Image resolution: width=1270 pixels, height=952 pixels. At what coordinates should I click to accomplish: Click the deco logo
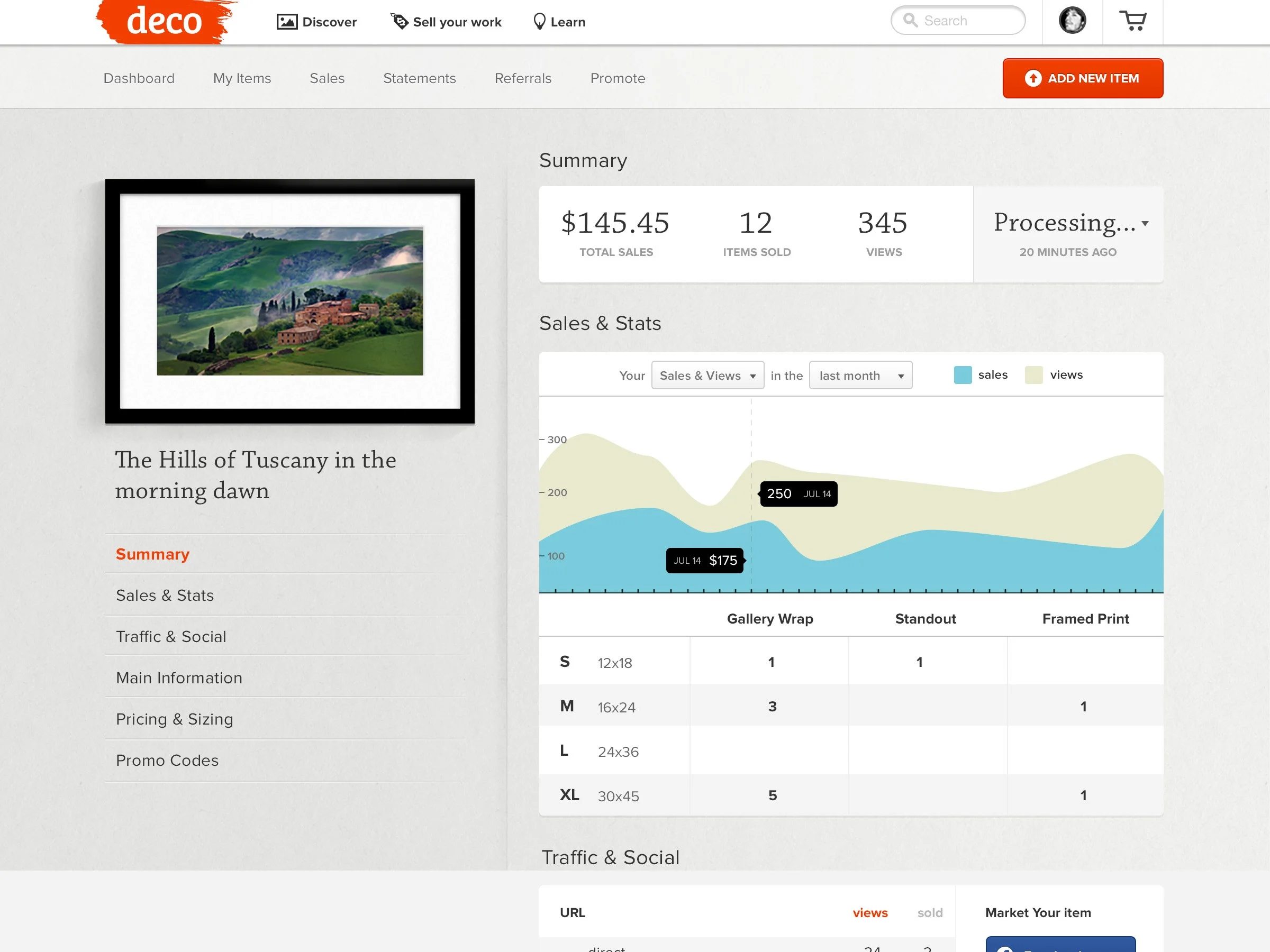point(164,22)
